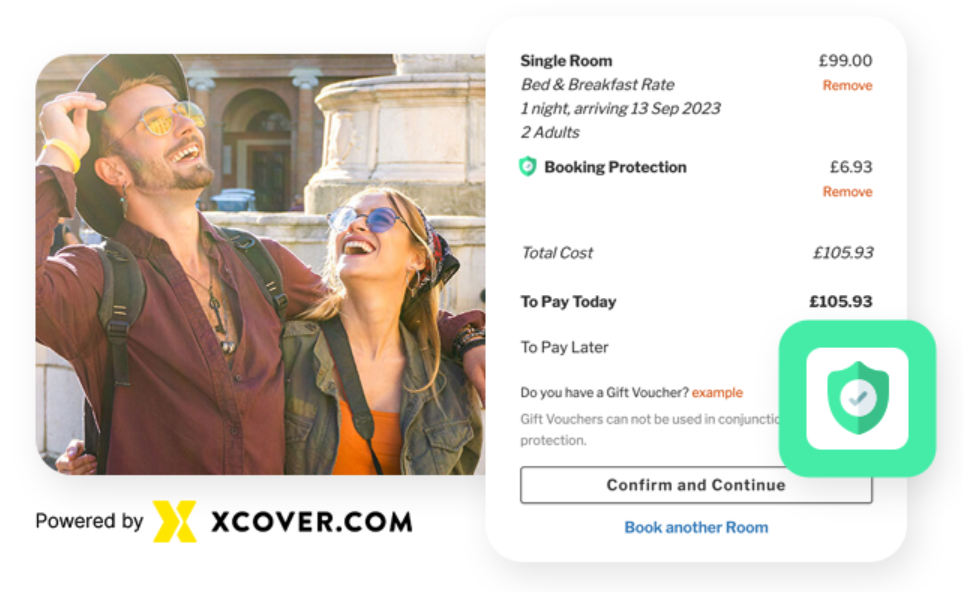Click the Bed & Breakfast Rate text
Viewport: 963px width, 592px height.
click(598, 85)
